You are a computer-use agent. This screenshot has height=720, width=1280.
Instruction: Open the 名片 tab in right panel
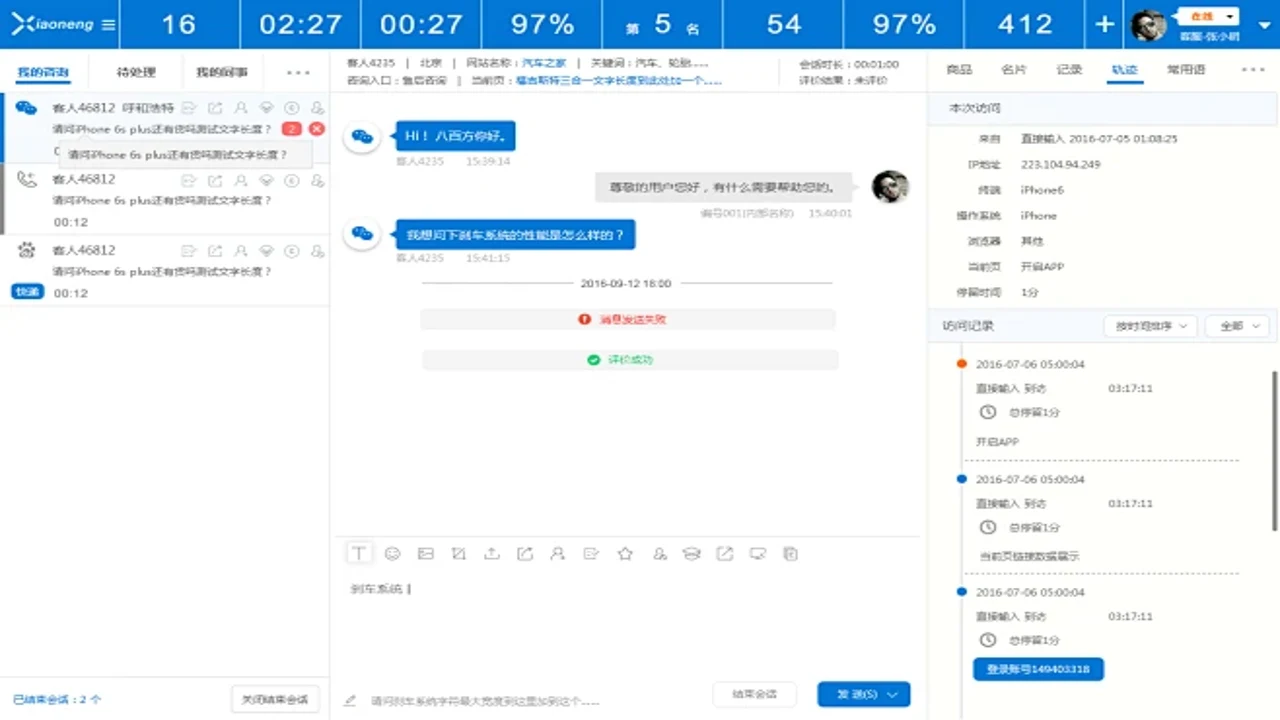(x=1013, y=69)
